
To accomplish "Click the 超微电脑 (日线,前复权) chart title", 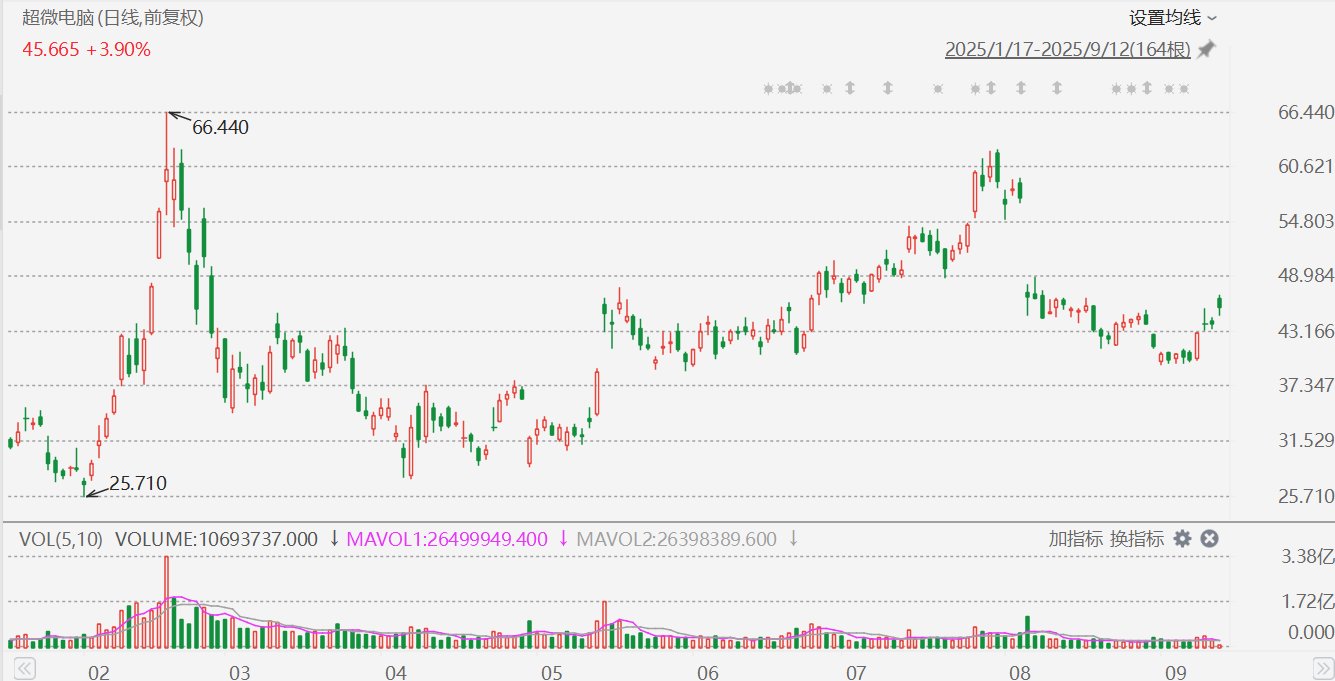I will pos(113,18).
